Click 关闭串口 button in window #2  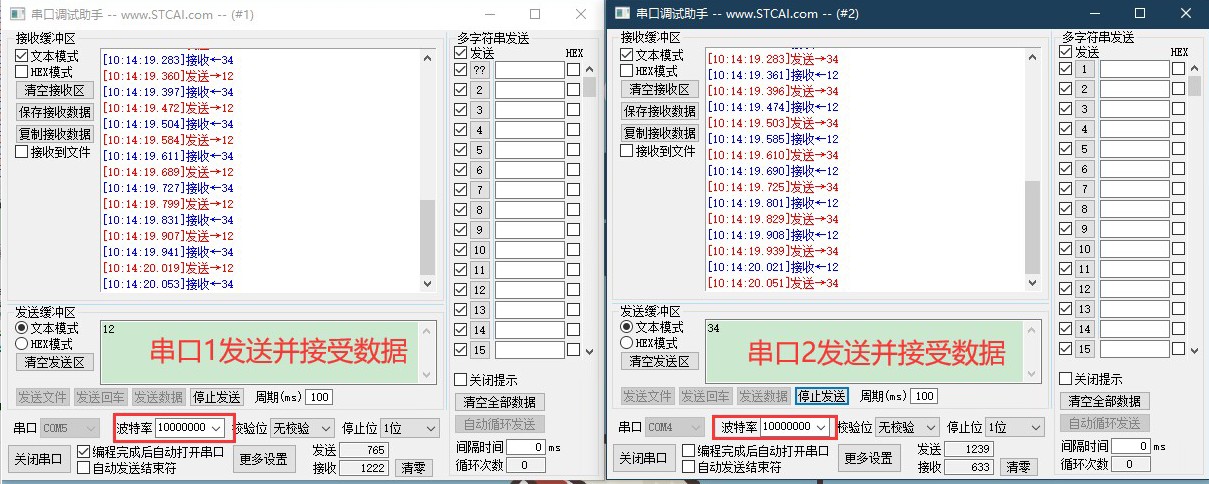pos(644,458)
